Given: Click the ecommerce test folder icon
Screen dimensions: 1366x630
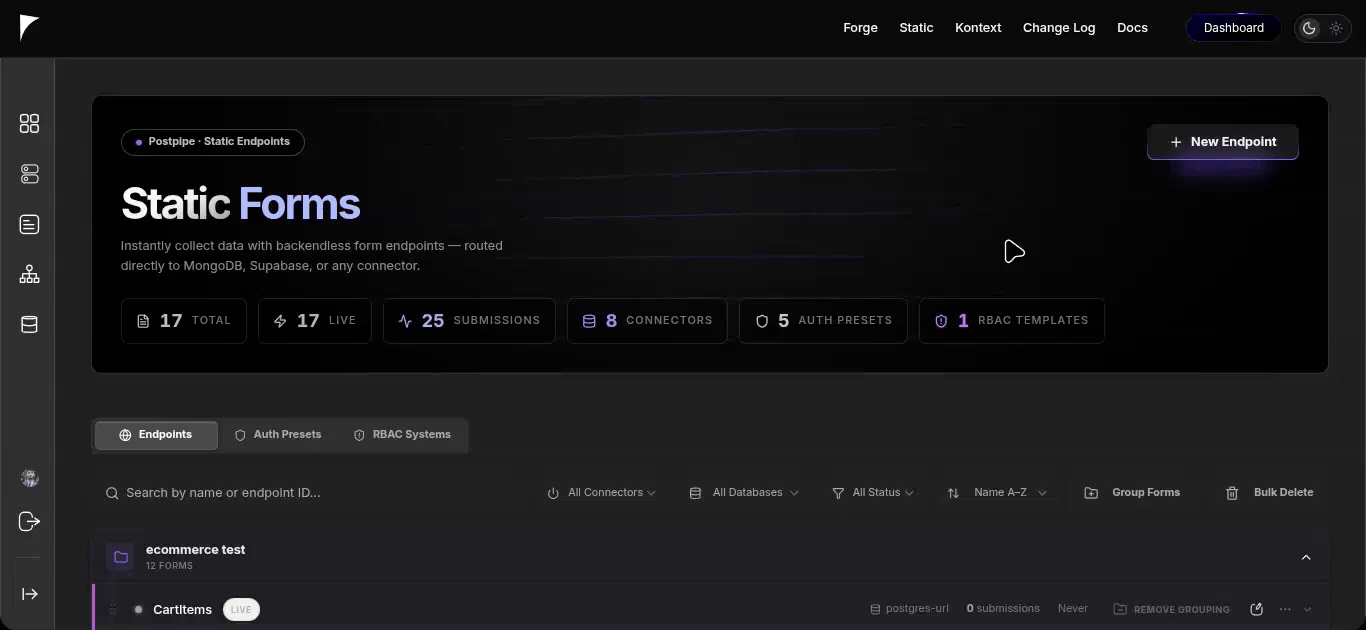Looking at the screenshot, I should (120, 557).
